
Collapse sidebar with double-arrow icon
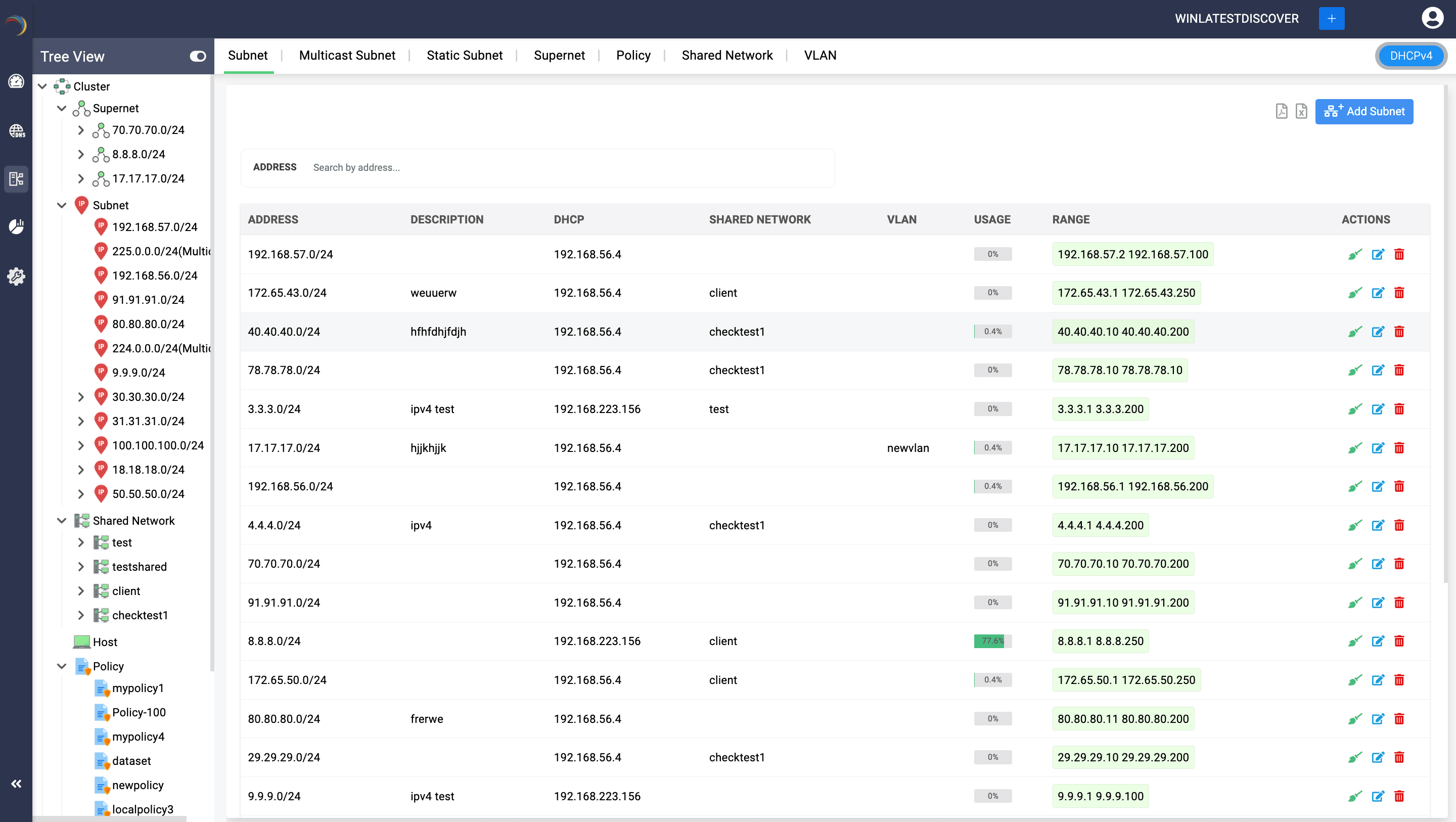point(16,784)
